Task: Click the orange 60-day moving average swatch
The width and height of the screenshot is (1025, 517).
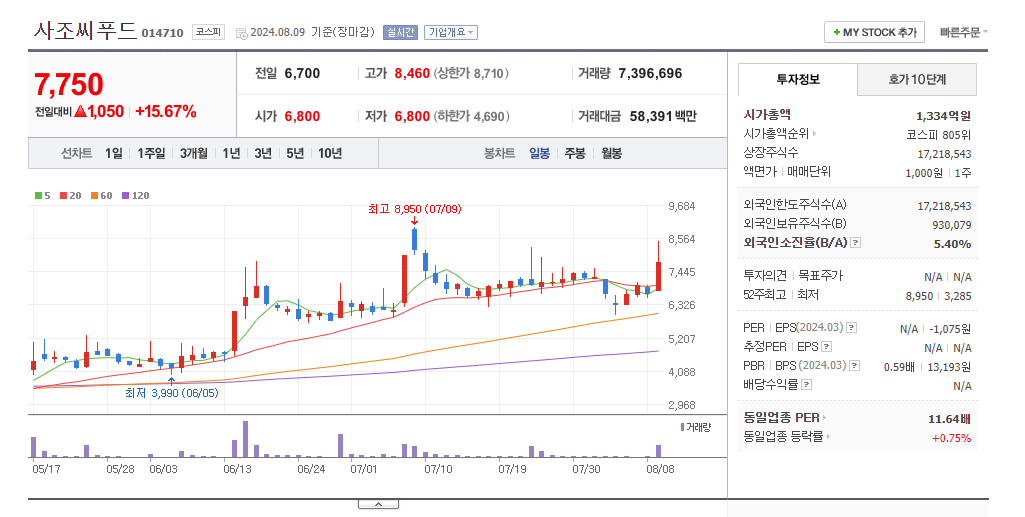Action: pos(94,195)
